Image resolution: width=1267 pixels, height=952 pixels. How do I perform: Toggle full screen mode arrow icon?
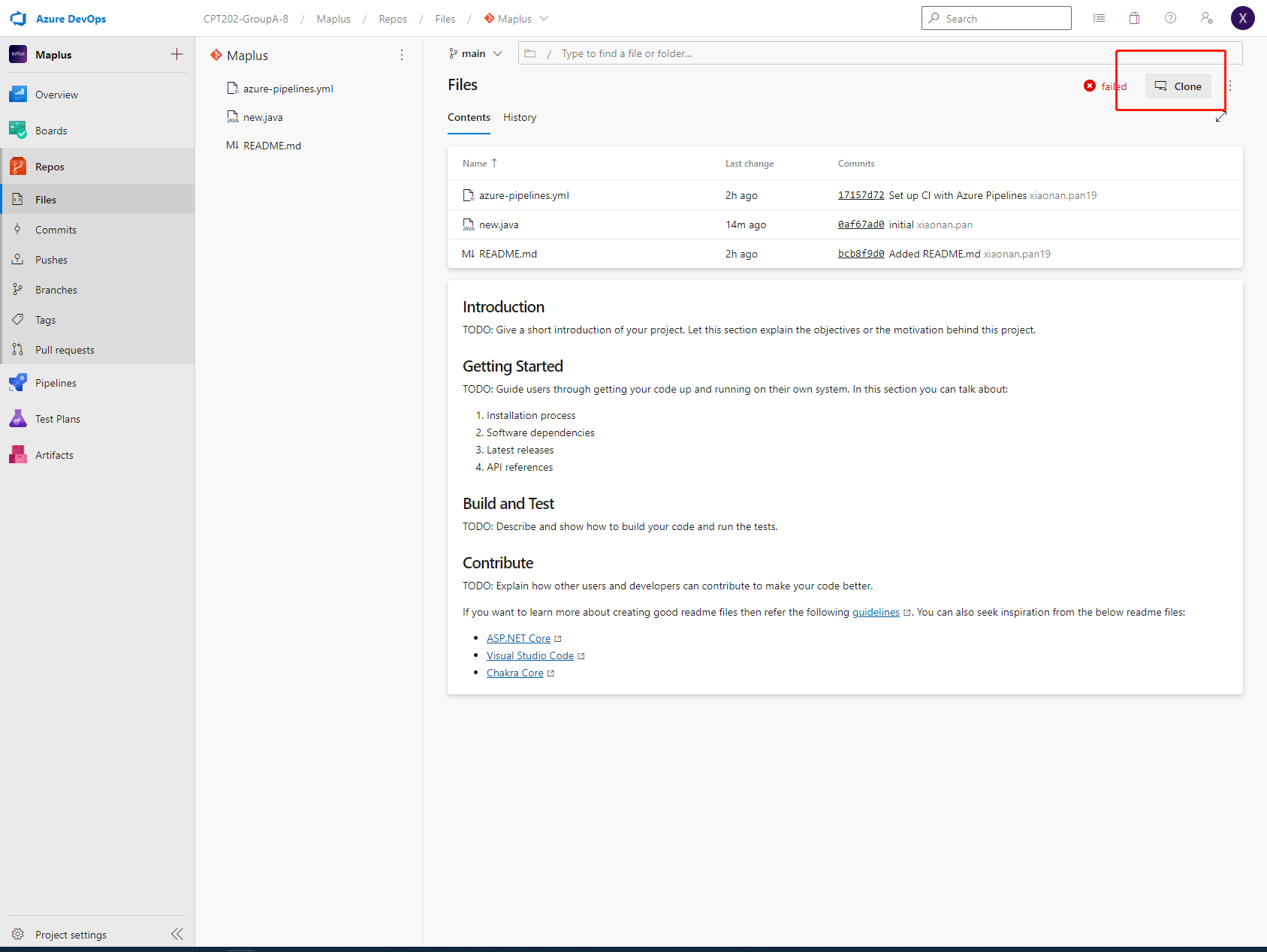pyautogui.click(x=1221, y=116)
